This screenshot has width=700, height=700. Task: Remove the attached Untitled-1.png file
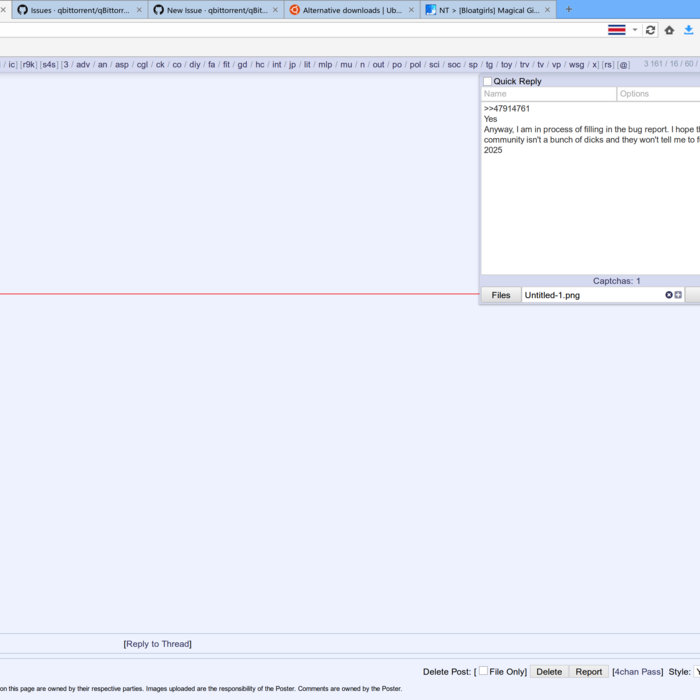(x=669, y=295)
